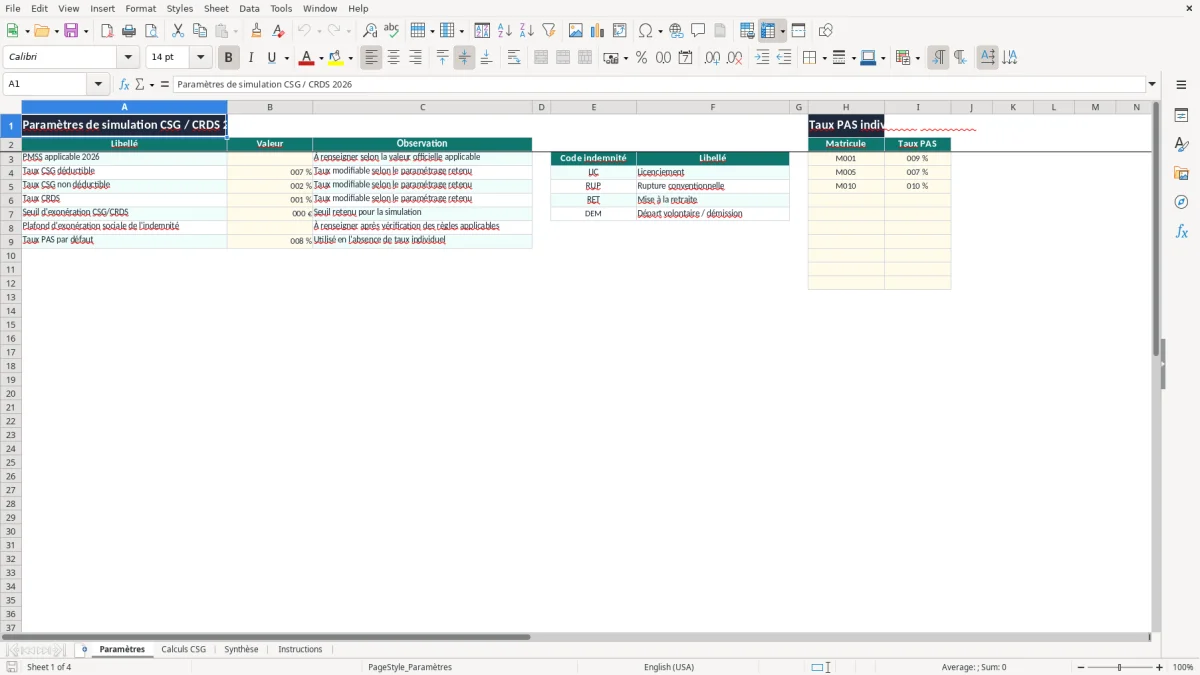The height and width of the screenshot is (675, 1200).
Task: Select column C header
Action: point(422,107)
